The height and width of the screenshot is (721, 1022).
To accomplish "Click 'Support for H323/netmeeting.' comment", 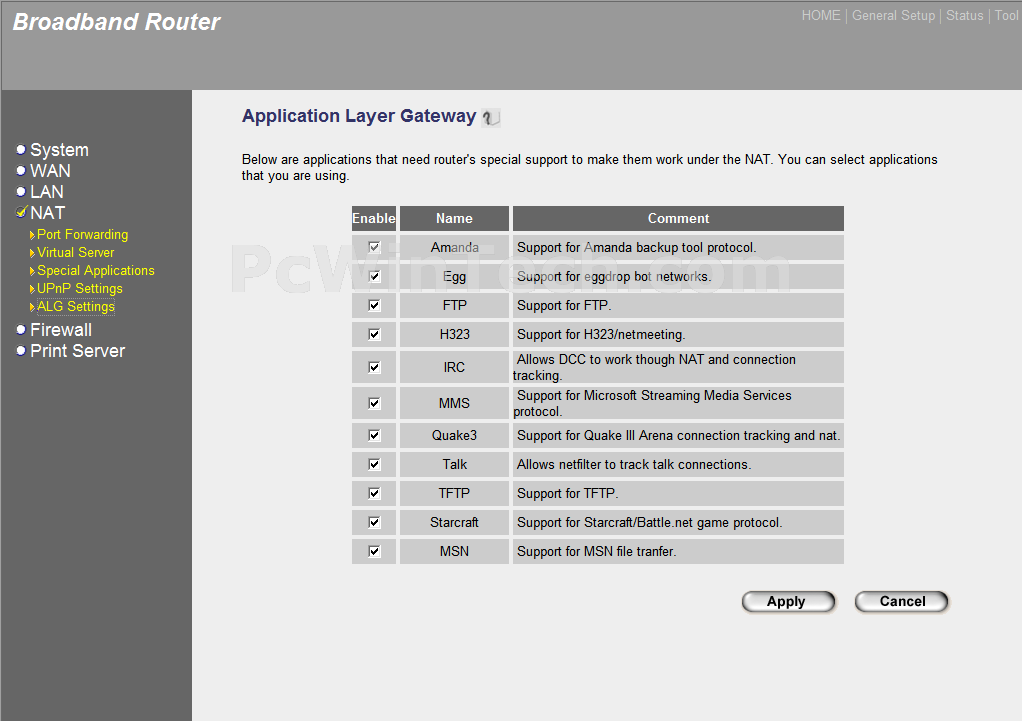I will (601, 334).
